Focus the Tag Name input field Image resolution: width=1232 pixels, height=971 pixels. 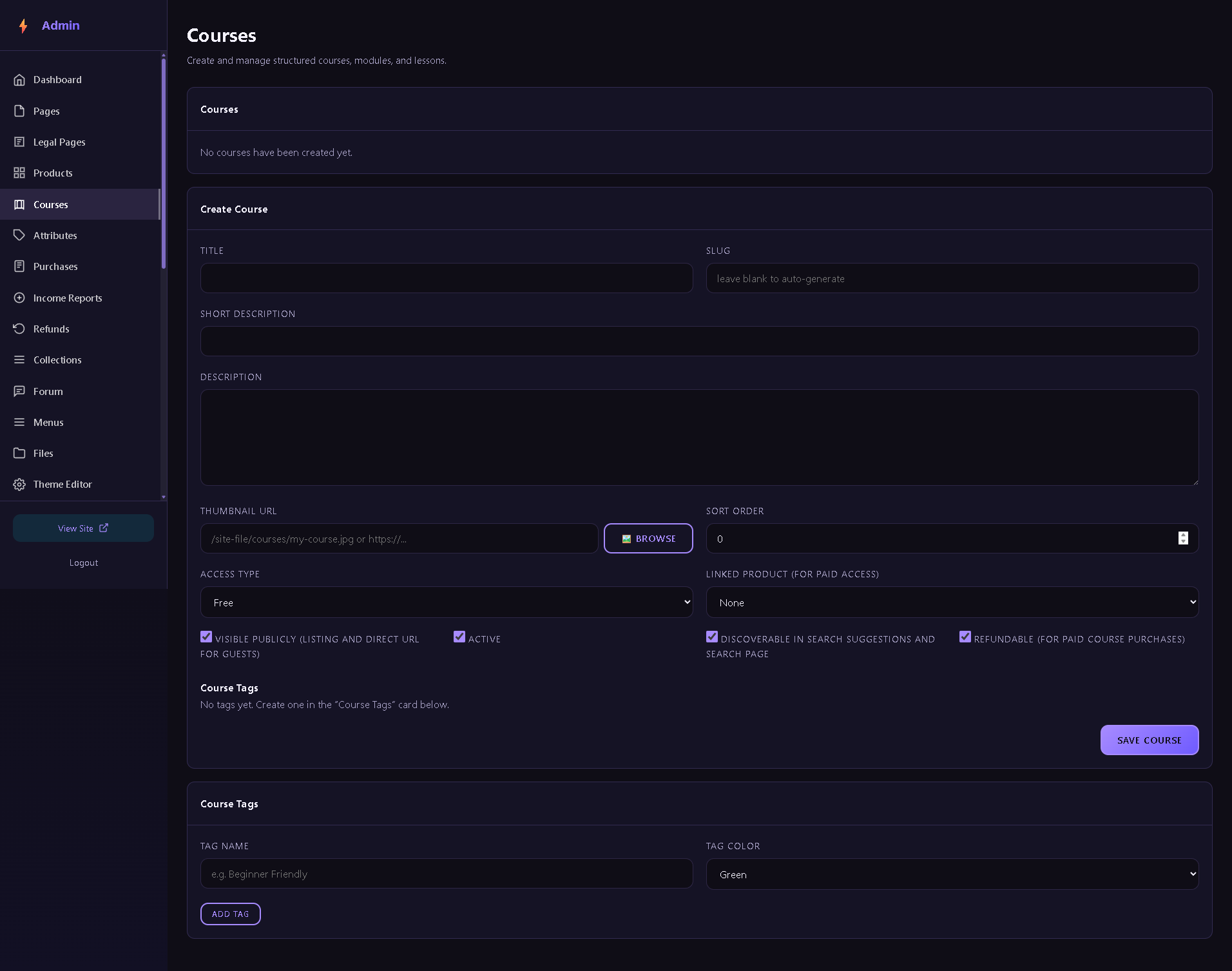coord(447,874)
